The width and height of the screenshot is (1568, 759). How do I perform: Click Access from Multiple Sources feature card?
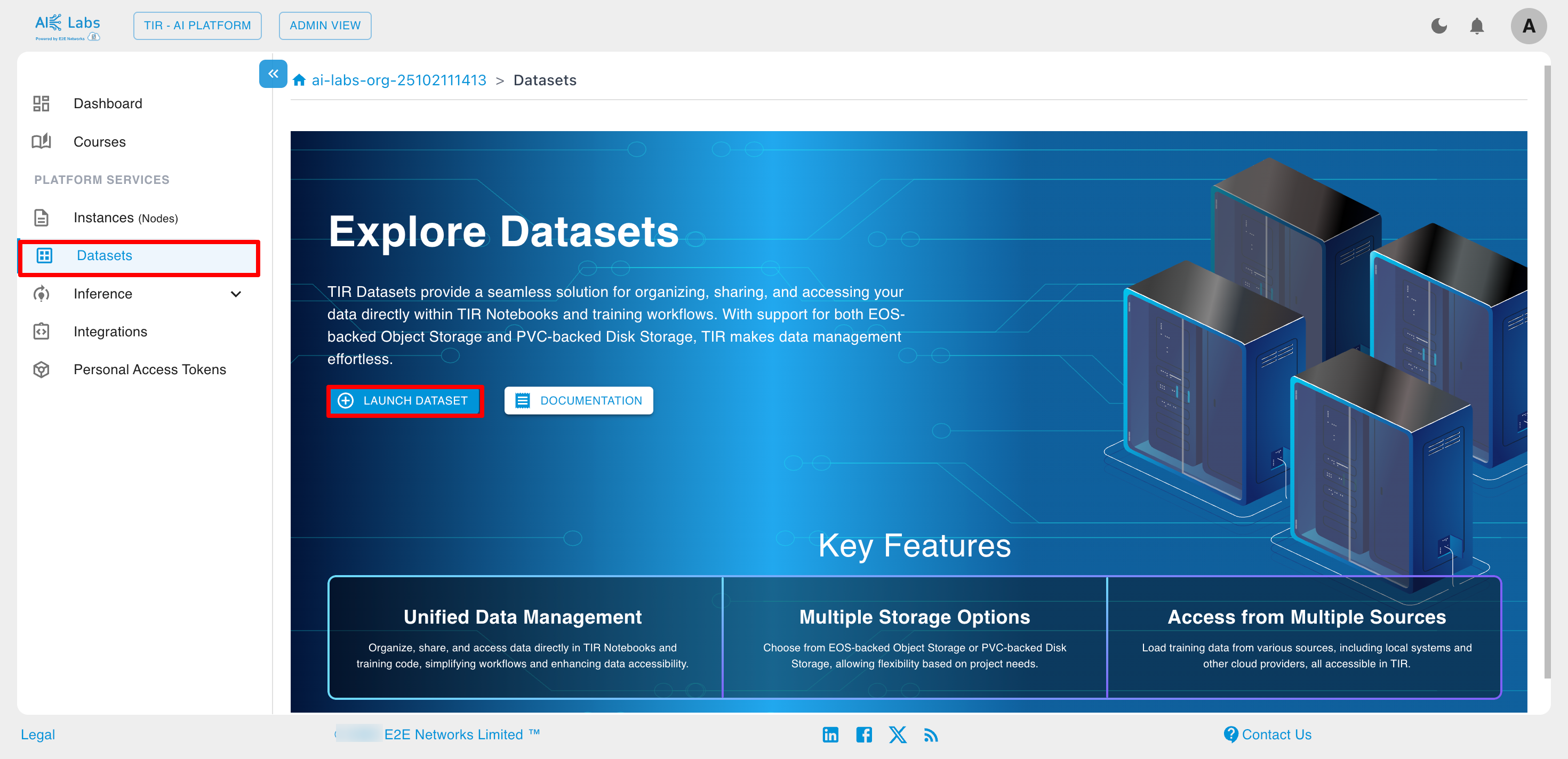(1305, 637)
